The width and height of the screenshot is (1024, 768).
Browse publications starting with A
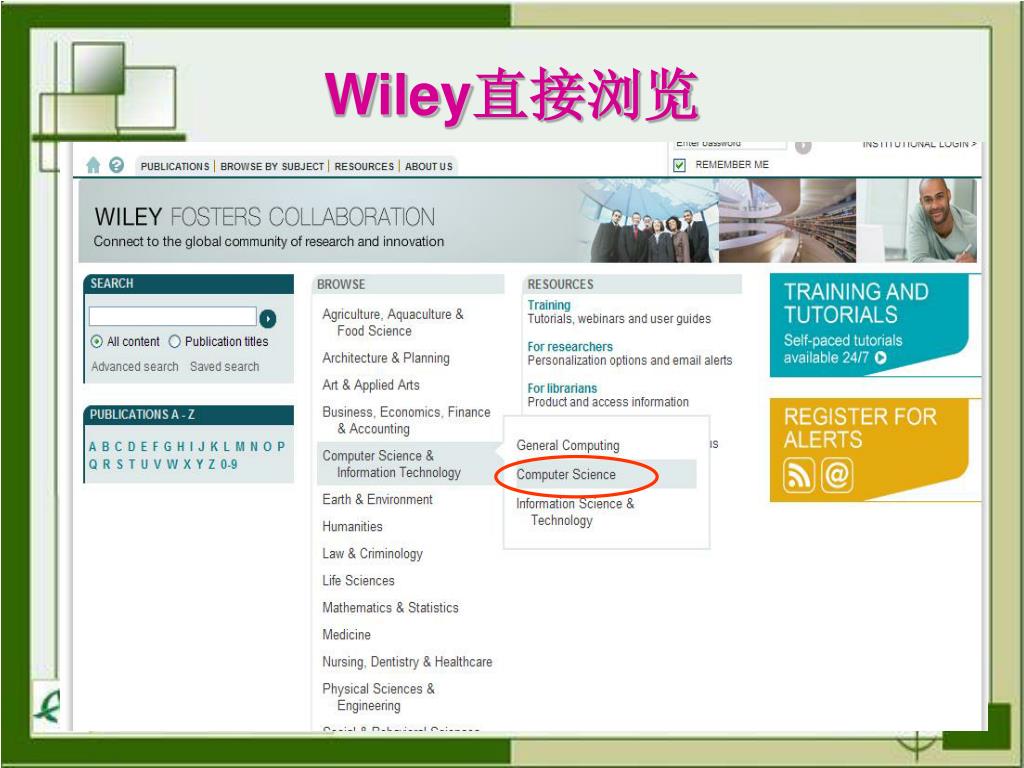pyautogui.click(x=93, y=447)
